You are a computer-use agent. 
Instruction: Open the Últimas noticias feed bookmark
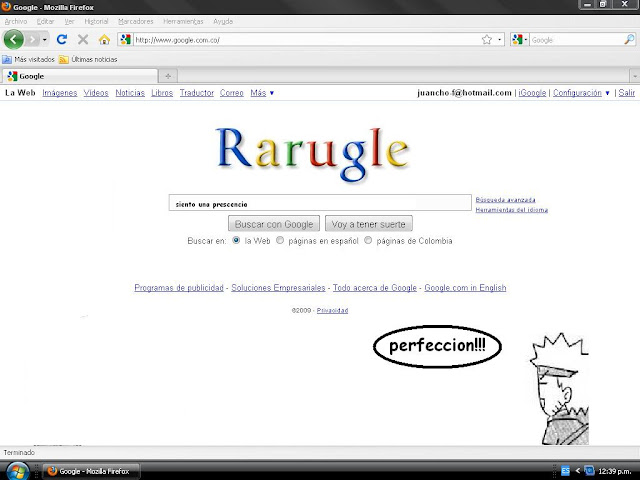[x=88, y=60]
